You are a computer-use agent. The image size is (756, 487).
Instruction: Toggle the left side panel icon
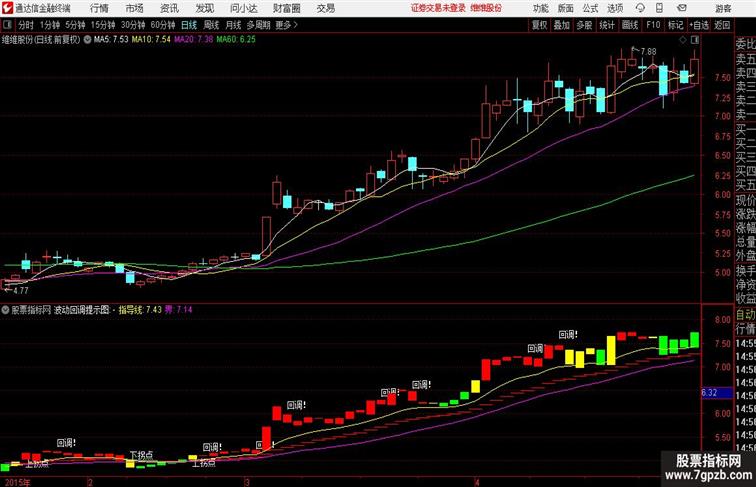coord(7,25)
